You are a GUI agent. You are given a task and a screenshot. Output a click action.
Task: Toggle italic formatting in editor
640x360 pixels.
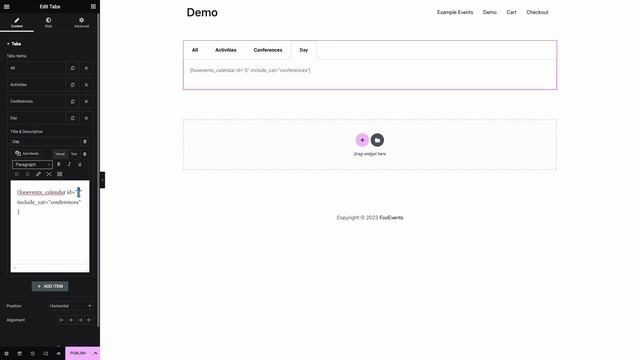69,164
